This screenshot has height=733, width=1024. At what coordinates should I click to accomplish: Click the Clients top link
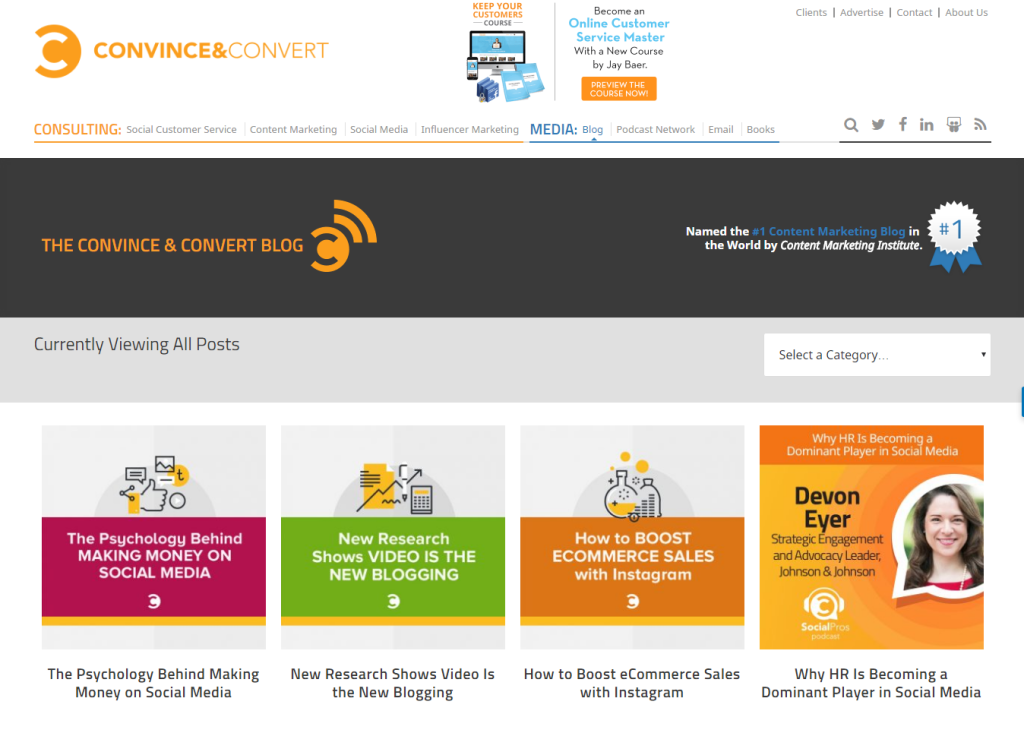tap(811, 12)
